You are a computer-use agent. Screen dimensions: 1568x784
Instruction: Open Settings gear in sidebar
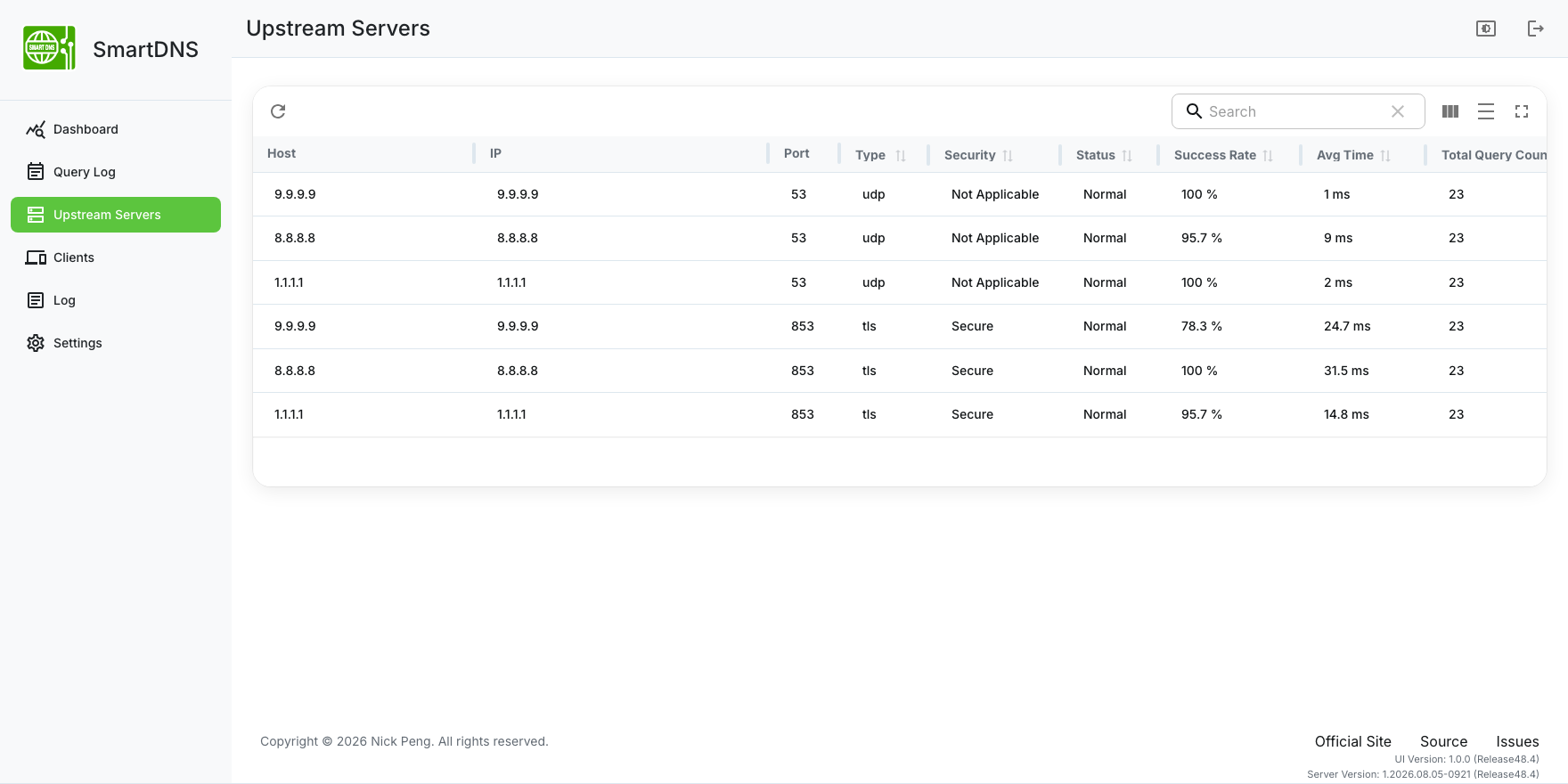tap(36, 343)
